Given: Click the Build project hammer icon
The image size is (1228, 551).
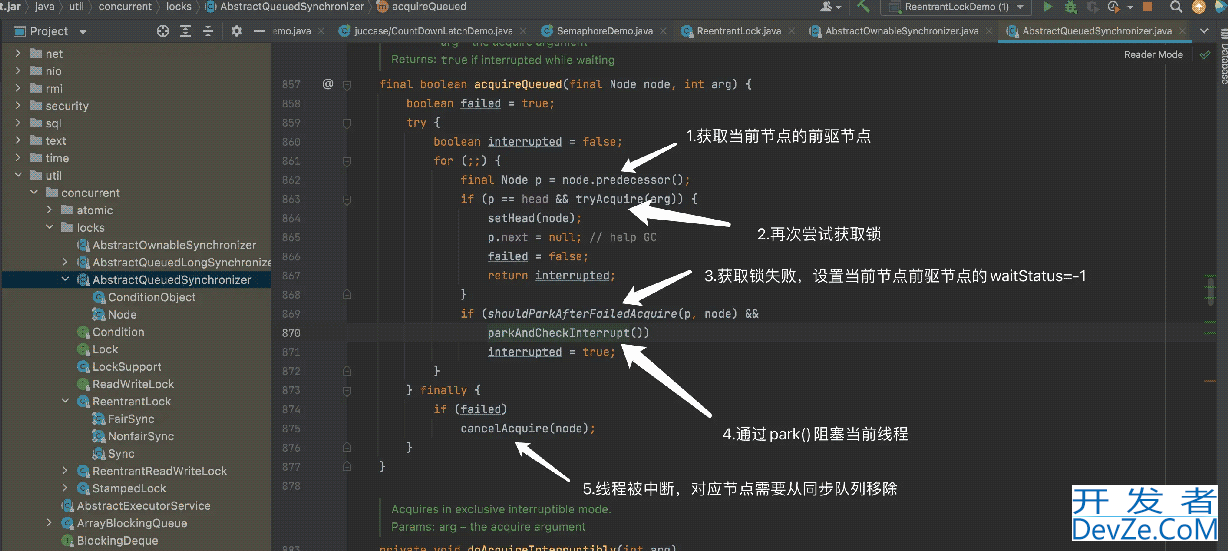Looking at the screenshot, I should point(862,7).
